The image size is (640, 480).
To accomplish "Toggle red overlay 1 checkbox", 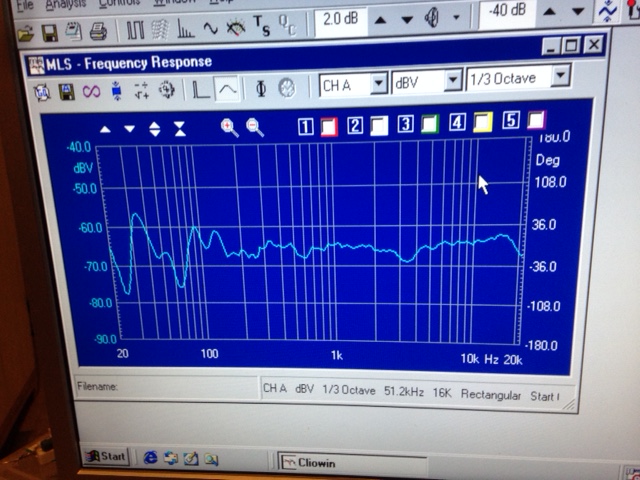I will [x=329, y=127].
